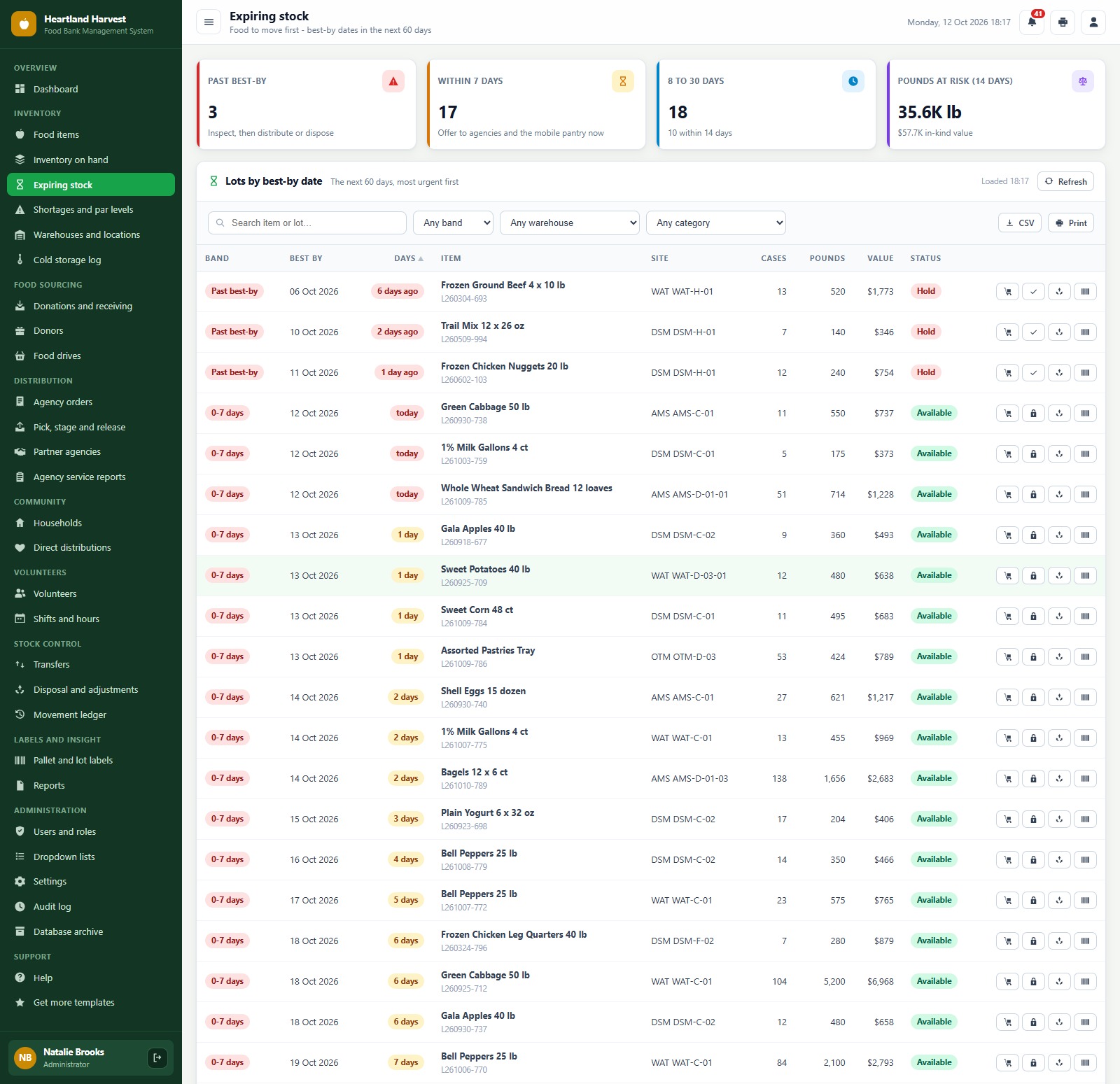Image resolution: width=1120 pixels, height=1084 pixels.
Task: Click the recycle icon for Plain Yogurt row
Action: [1059, 819]
